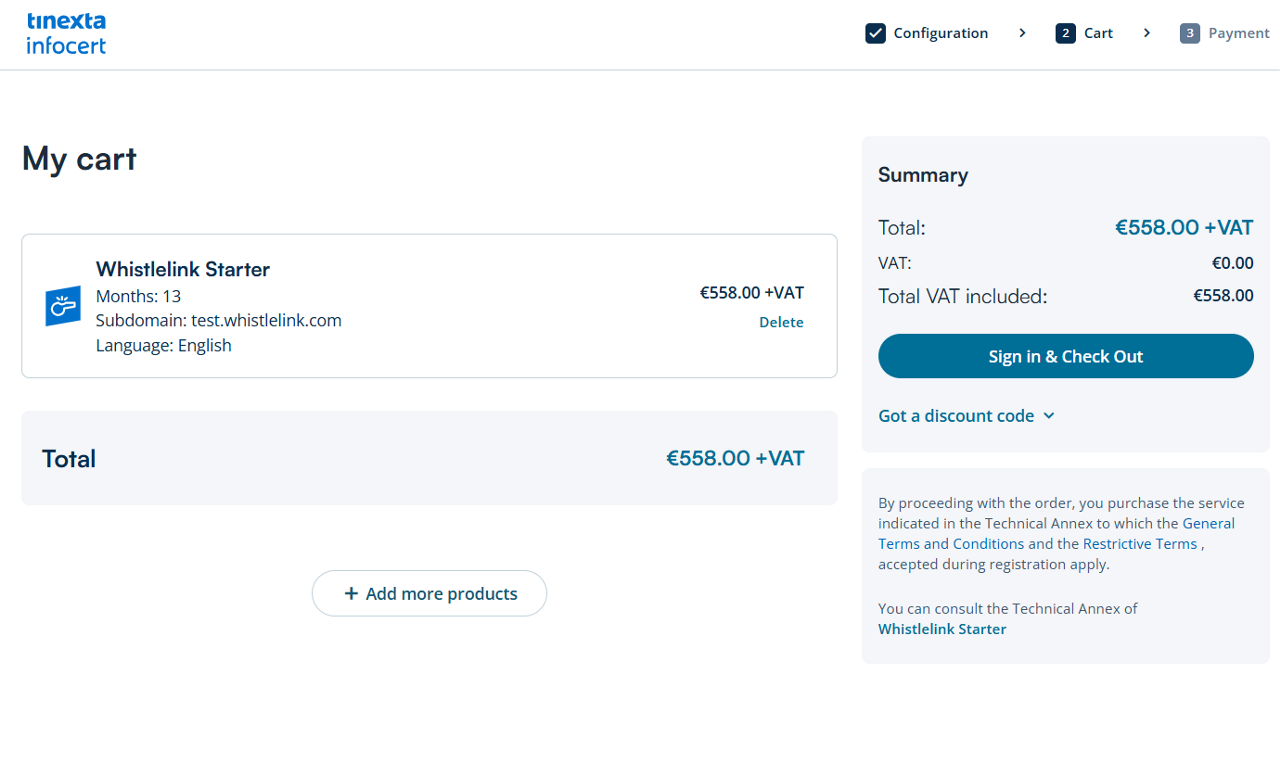Click the Payment step number badge
The image size is (1280, 762).
click(x=1189, y=33)
